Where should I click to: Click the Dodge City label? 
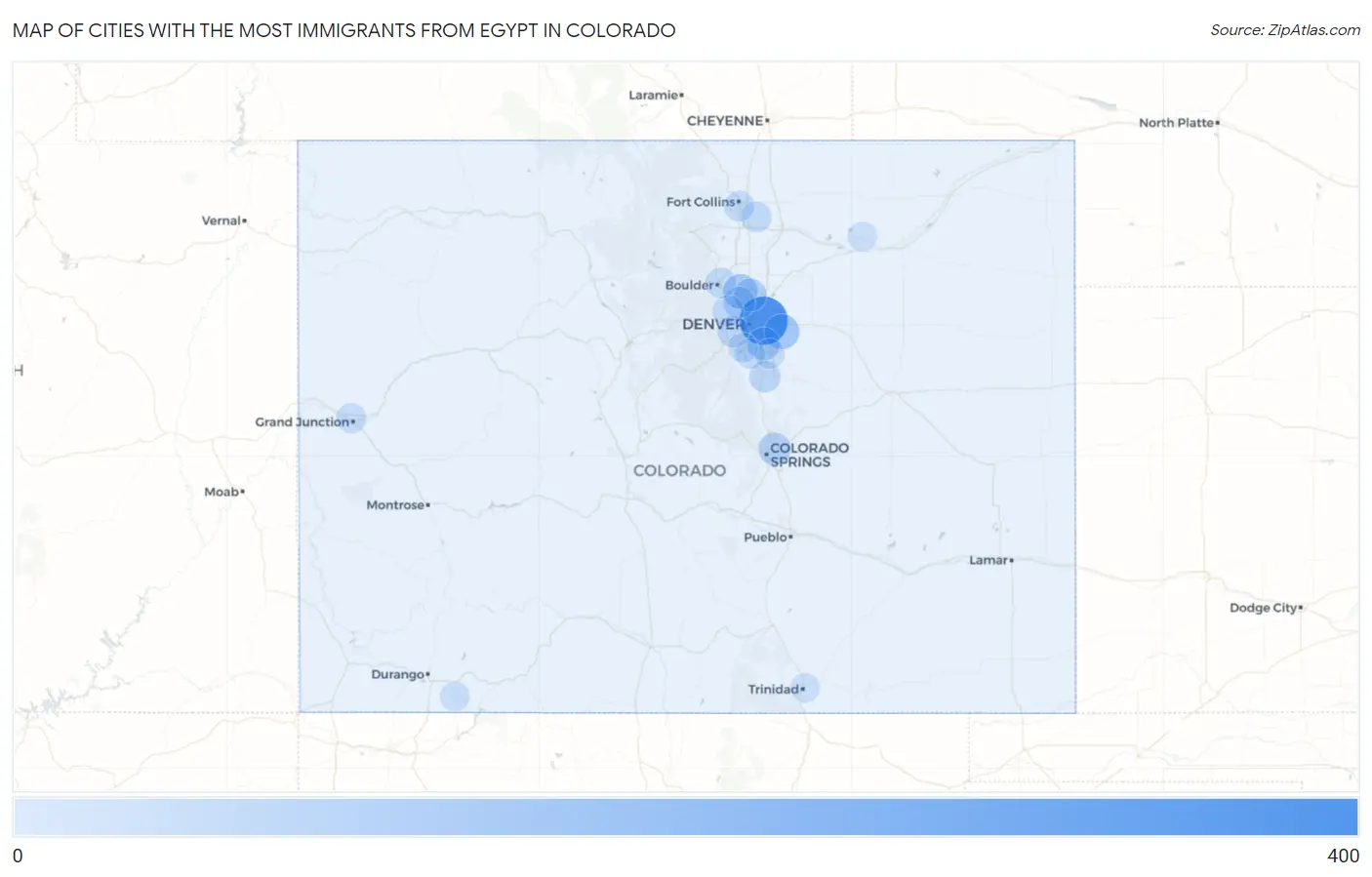click(x=1264, y=608)
